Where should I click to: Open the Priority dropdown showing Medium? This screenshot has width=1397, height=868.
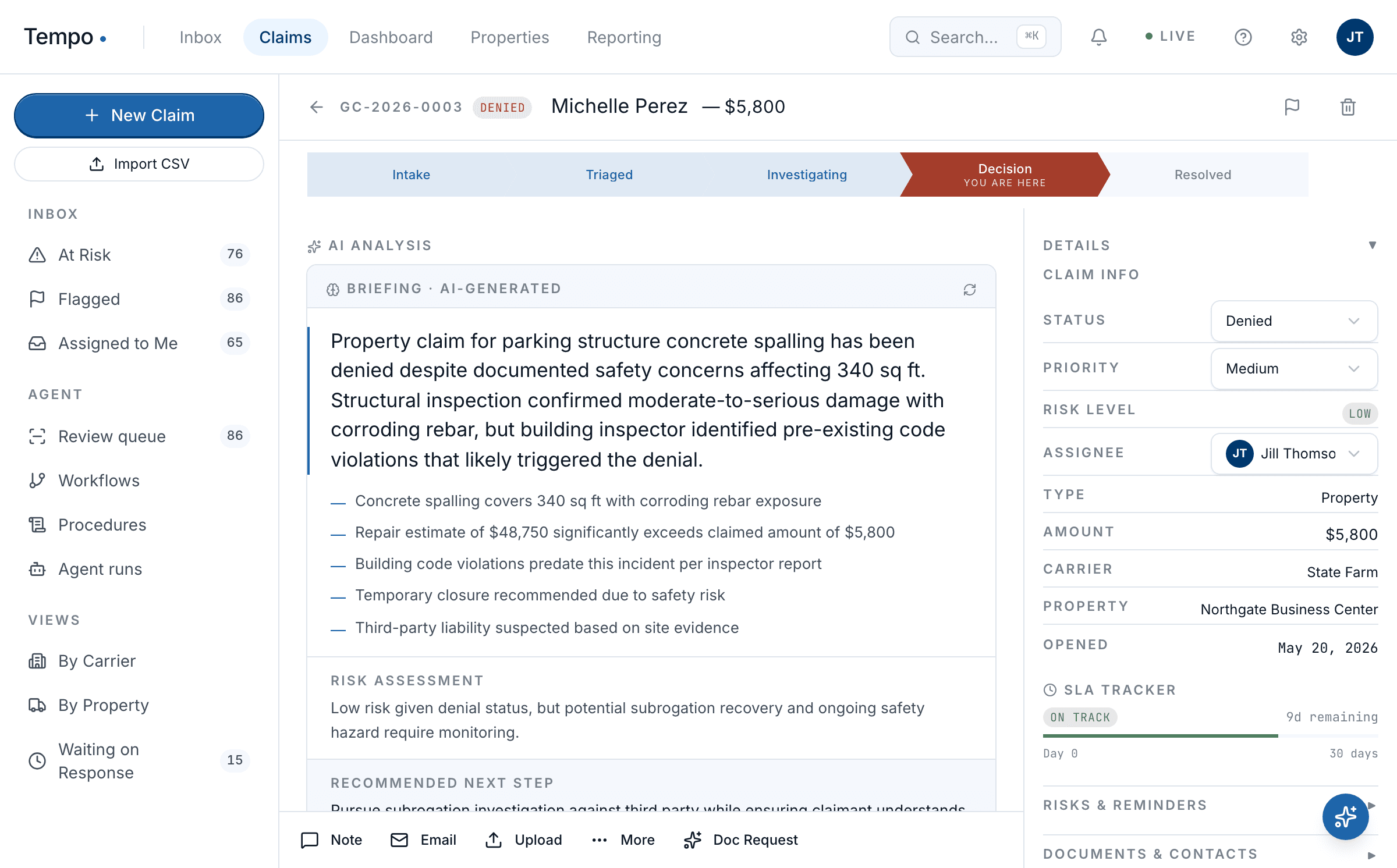(1294, 369)
